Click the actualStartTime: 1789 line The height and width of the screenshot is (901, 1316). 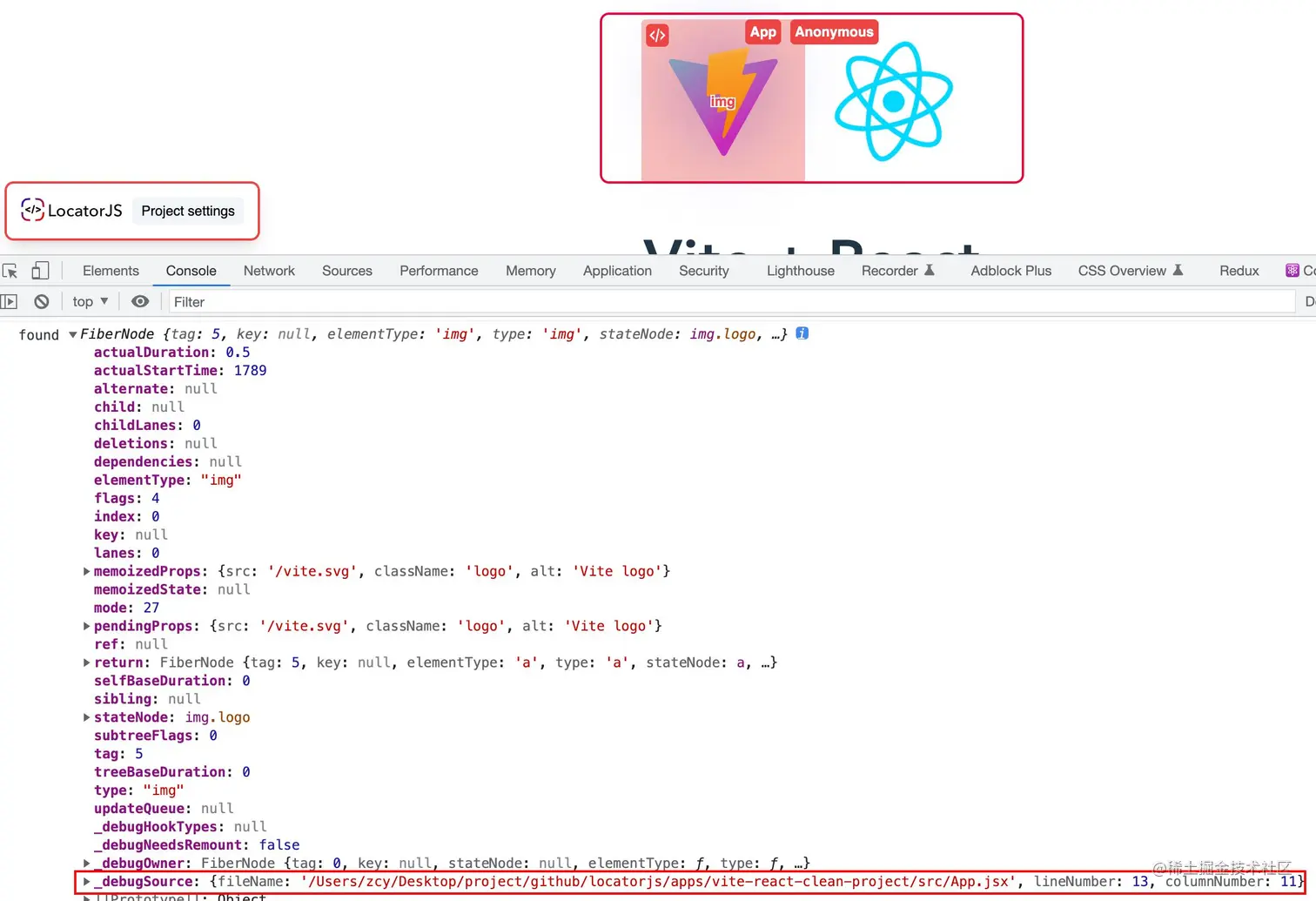(180, 371)
